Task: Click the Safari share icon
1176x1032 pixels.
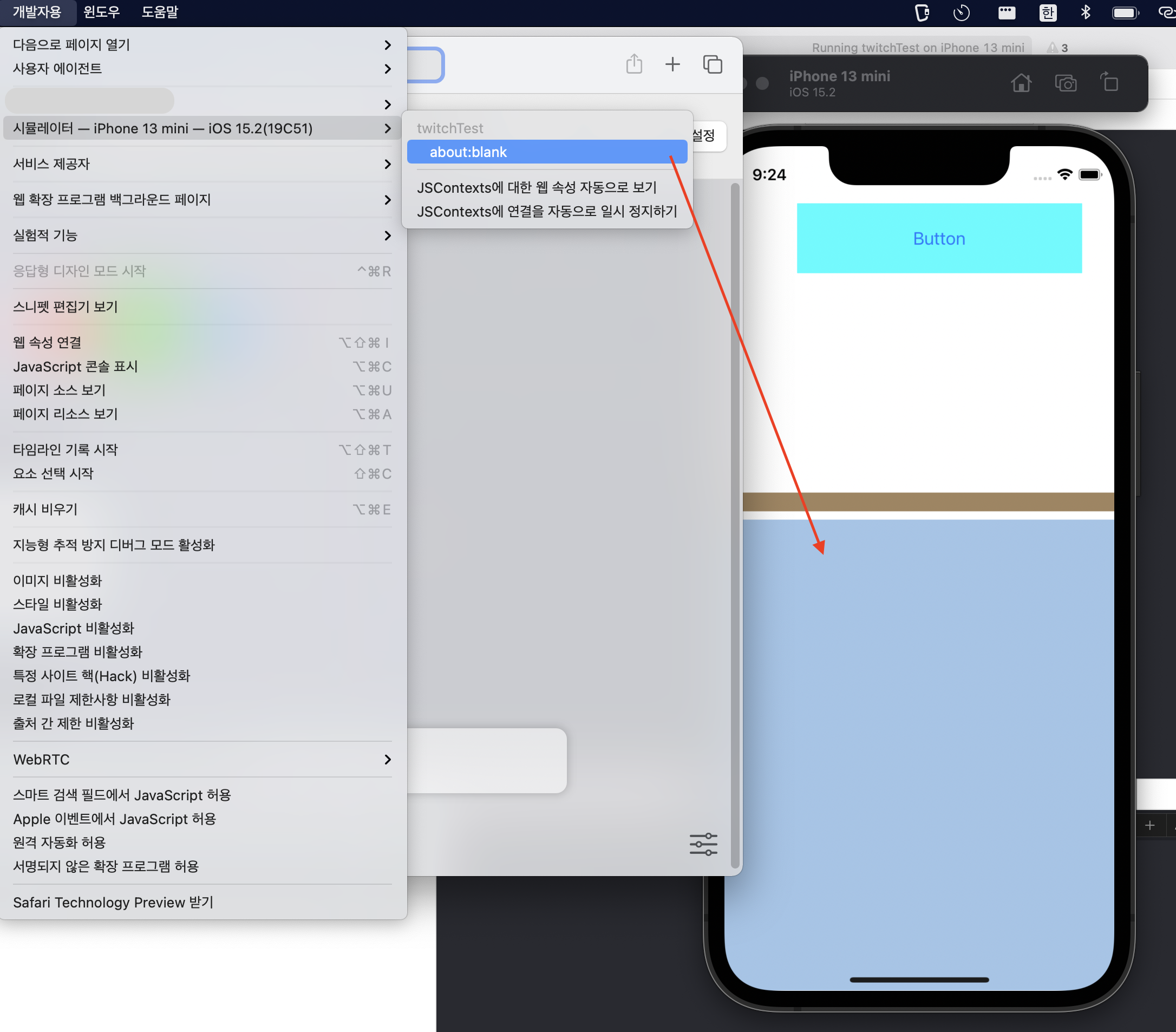Action: tap(634, 64)
